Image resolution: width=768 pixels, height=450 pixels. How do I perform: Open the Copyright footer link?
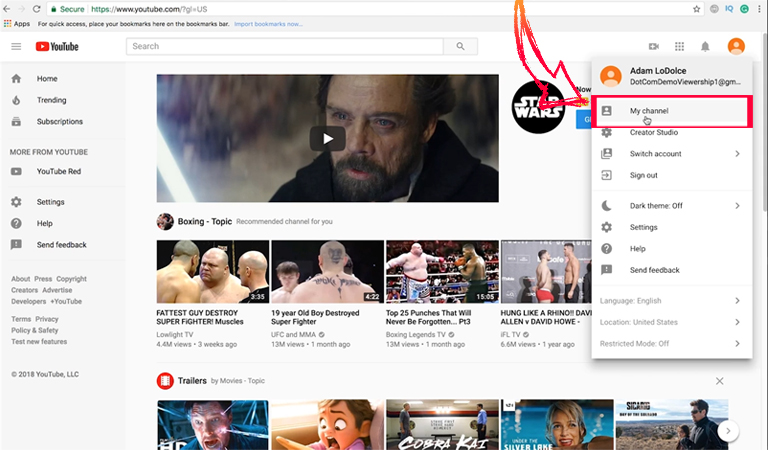click(x=72, y=279)
